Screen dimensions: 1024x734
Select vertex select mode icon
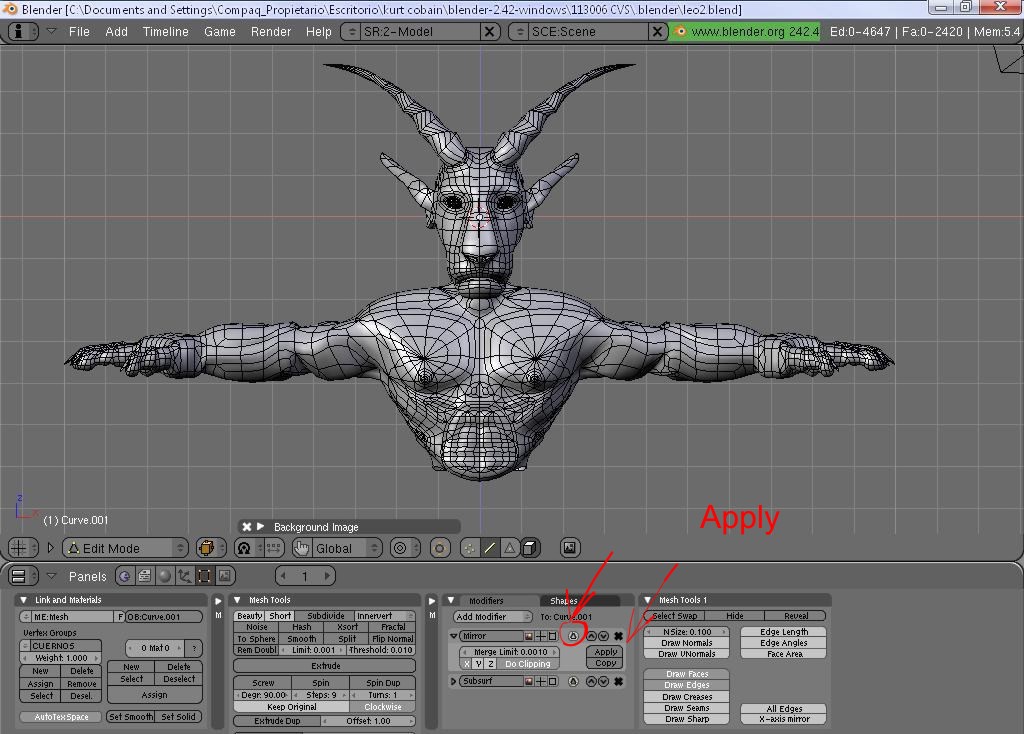(469, 548)
